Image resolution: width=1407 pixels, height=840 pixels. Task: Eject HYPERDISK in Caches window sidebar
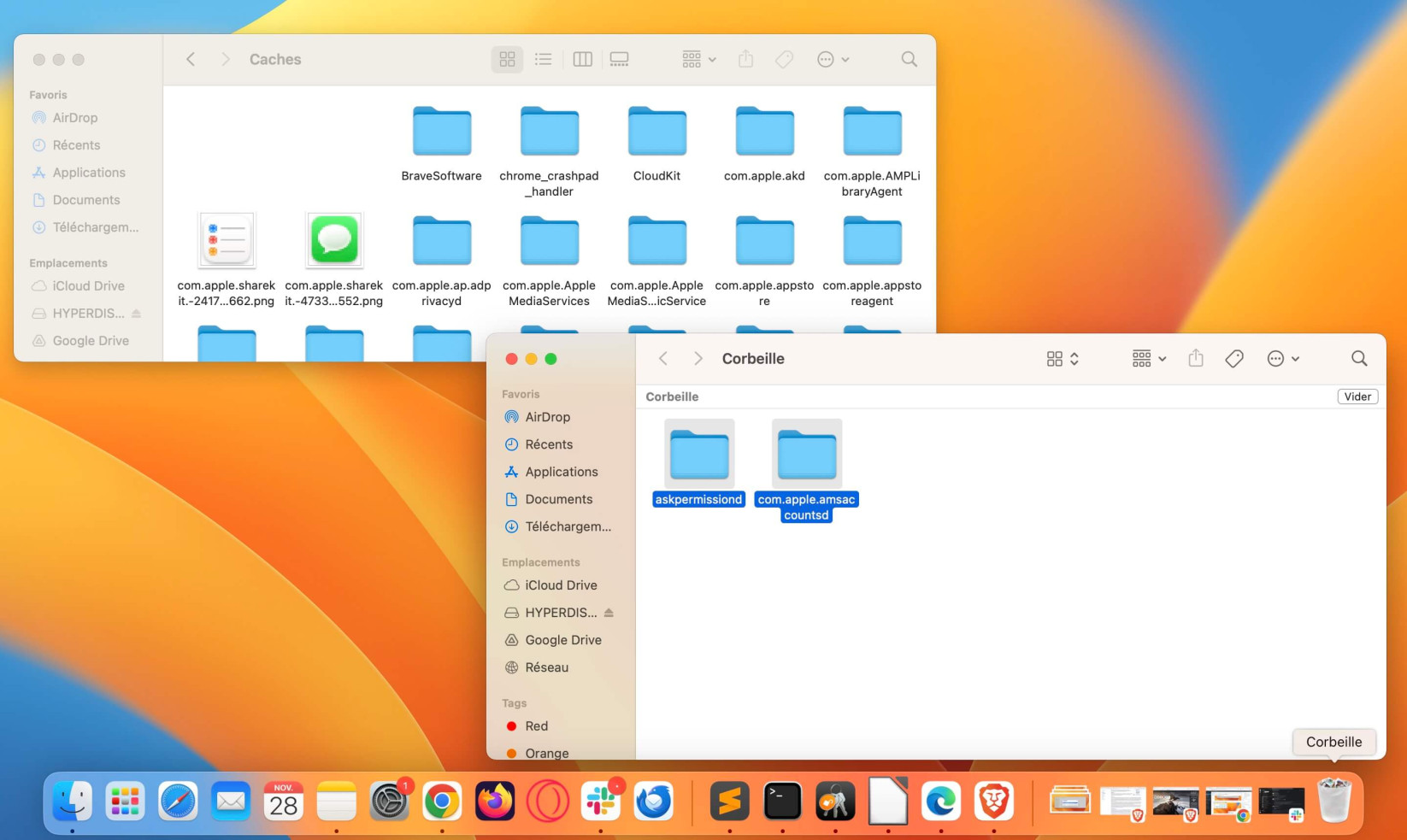[136, 314]
